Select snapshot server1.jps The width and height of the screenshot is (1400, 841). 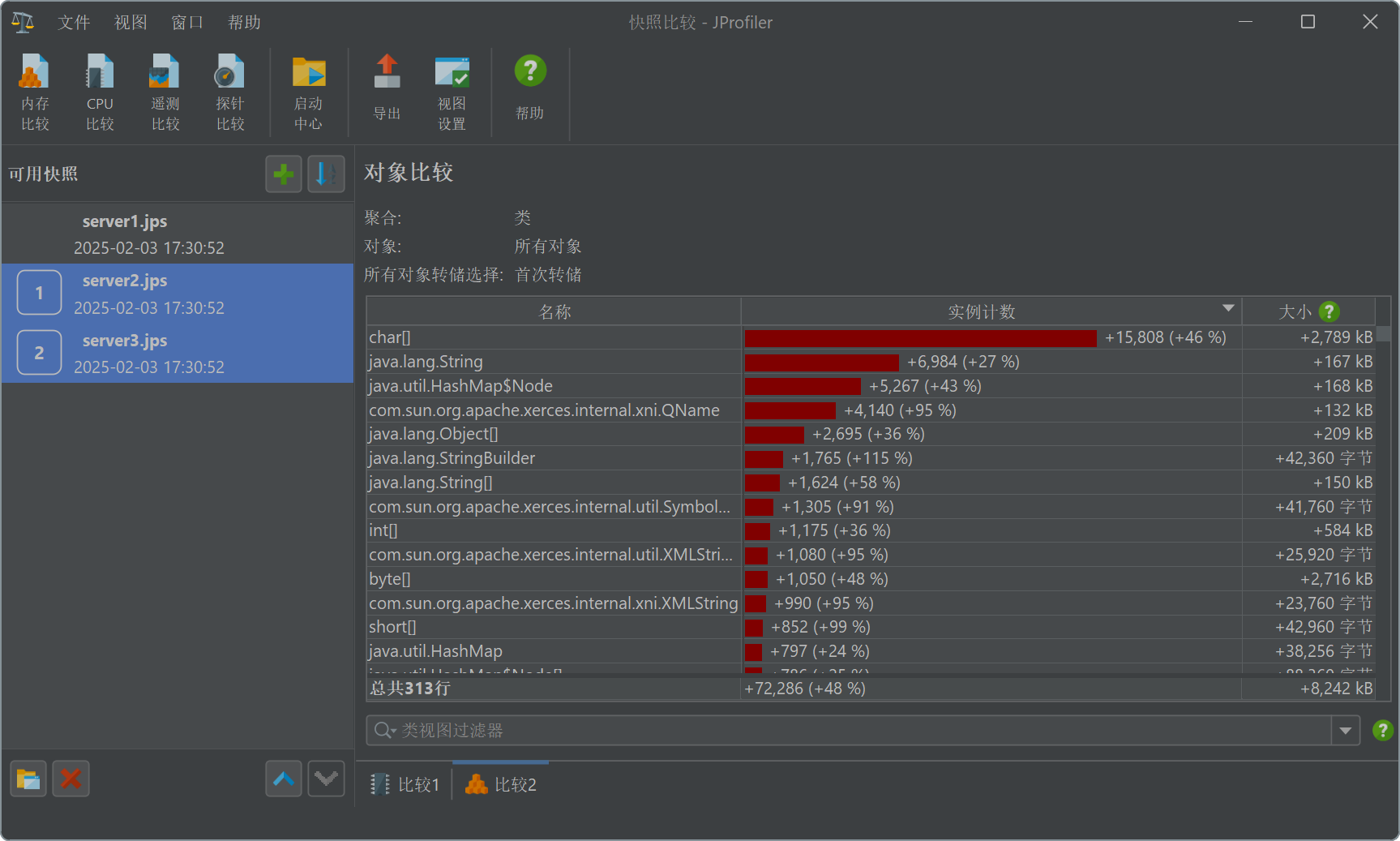(x=178, y=234)
